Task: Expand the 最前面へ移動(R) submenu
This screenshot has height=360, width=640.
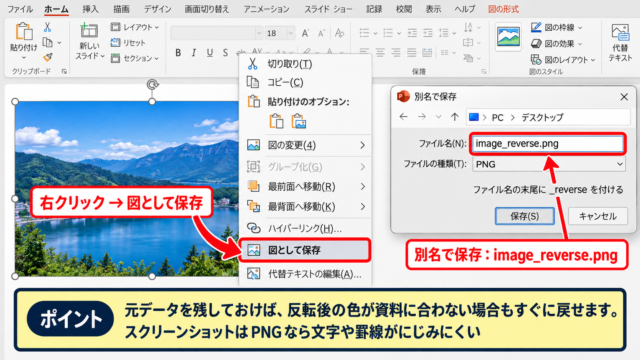Action: tap(305, 187)
